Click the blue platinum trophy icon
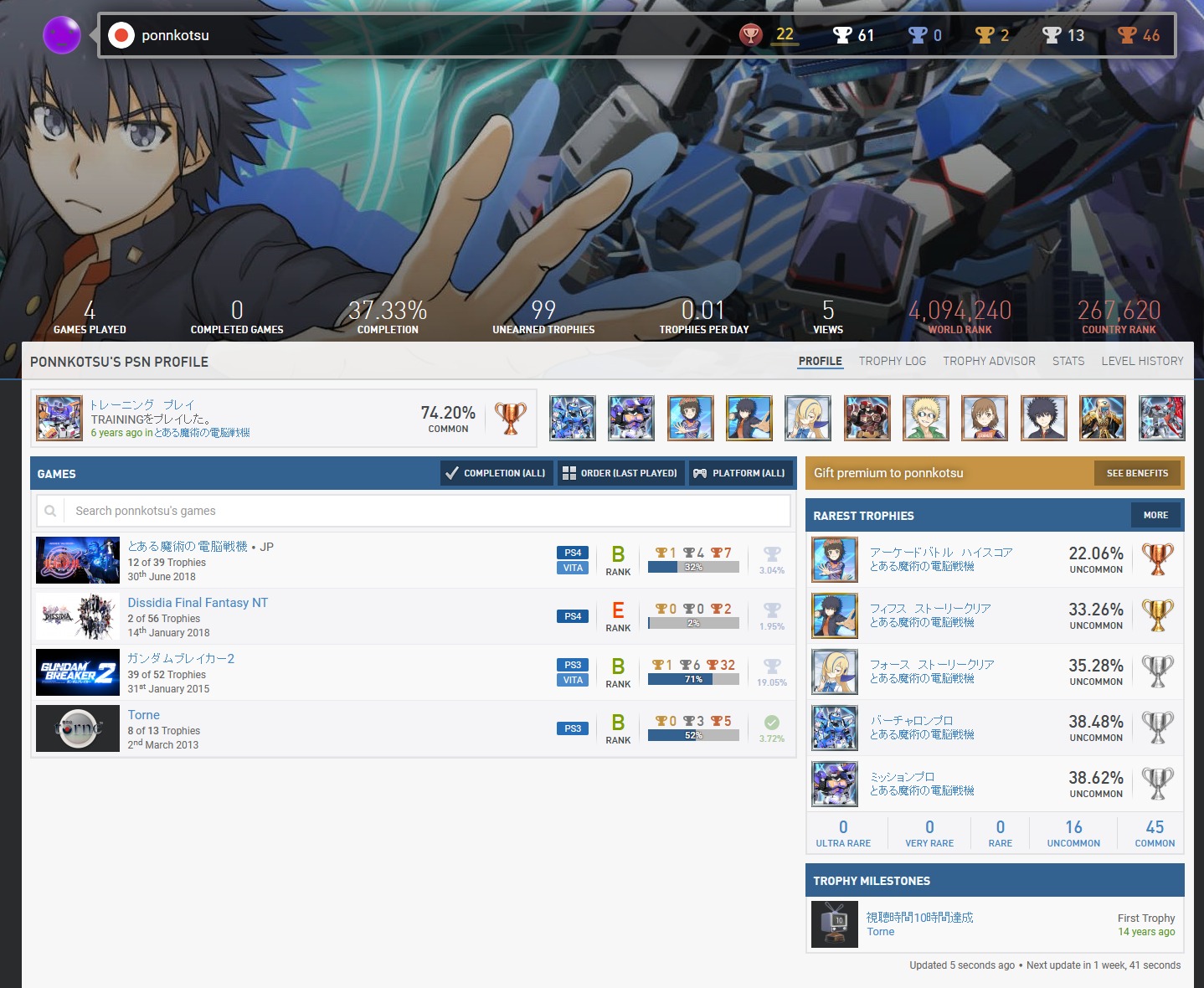The height and width of the screenshot is (988, 1204). coord(918,35)
